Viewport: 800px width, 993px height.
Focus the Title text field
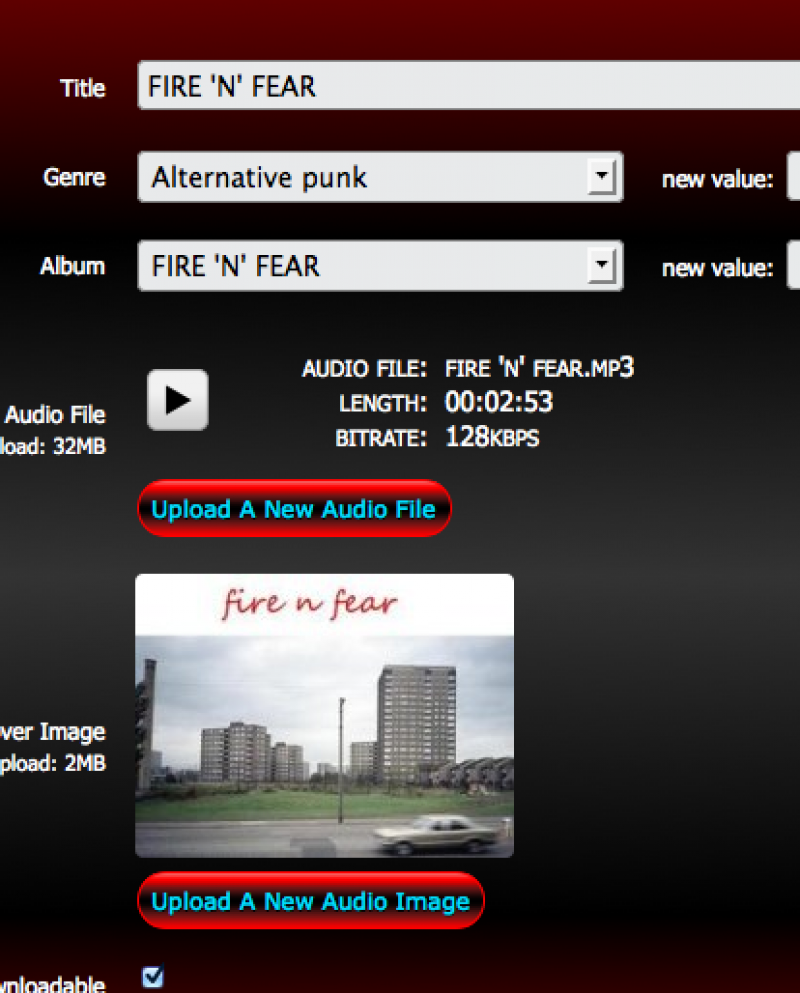click(469, 85)
